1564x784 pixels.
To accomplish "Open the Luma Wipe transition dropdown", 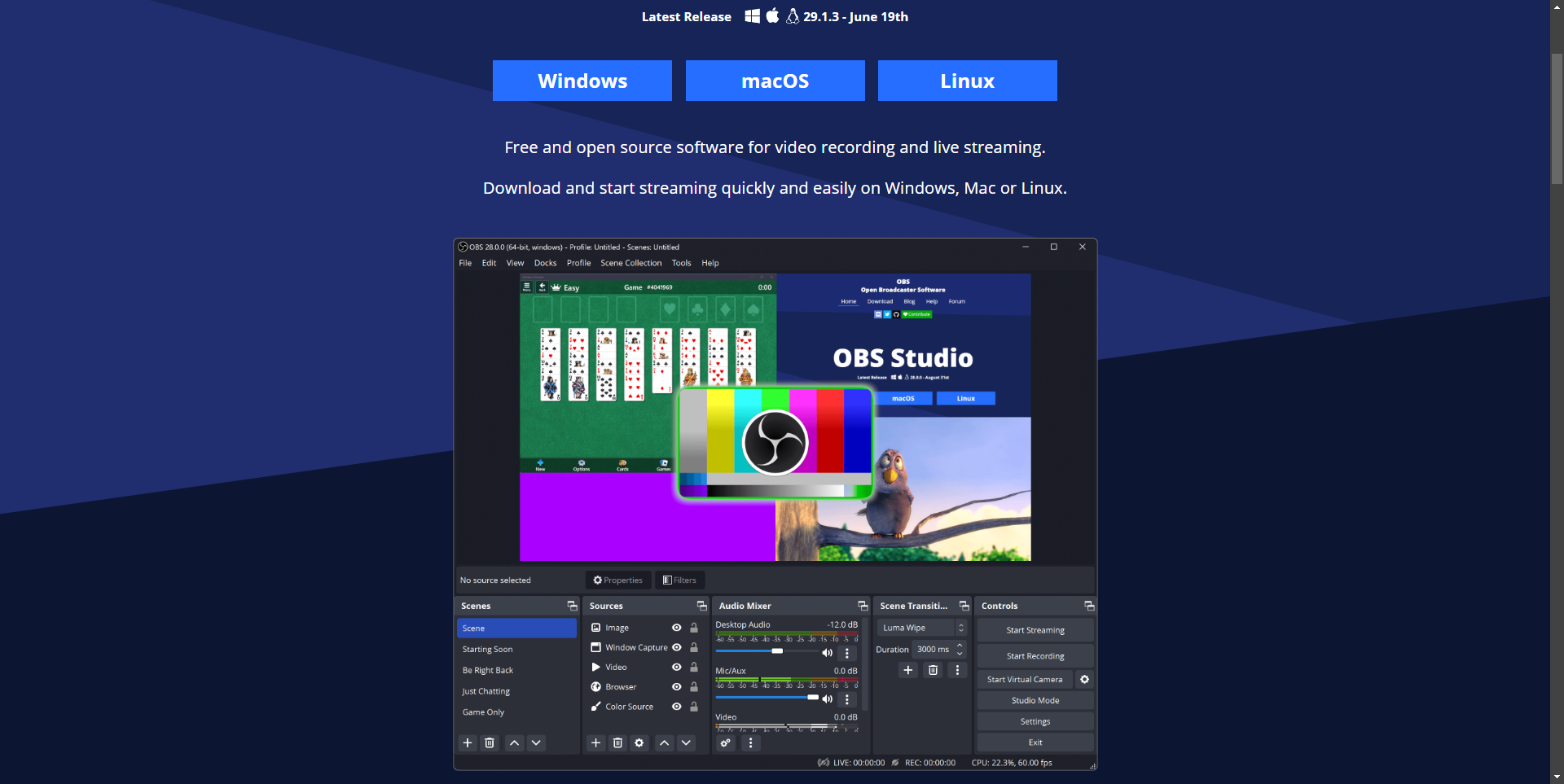I will (920, 628).
